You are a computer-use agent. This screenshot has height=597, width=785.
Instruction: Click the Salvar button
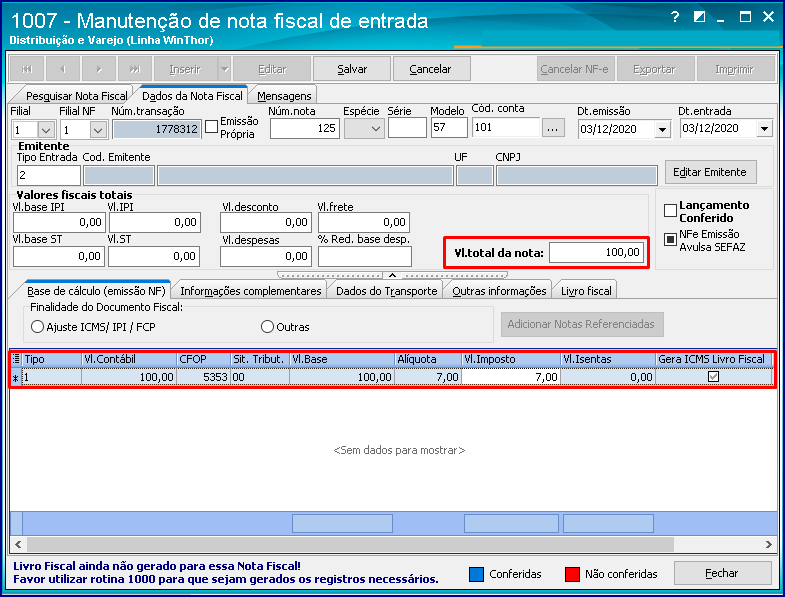[x=352, y=69]
